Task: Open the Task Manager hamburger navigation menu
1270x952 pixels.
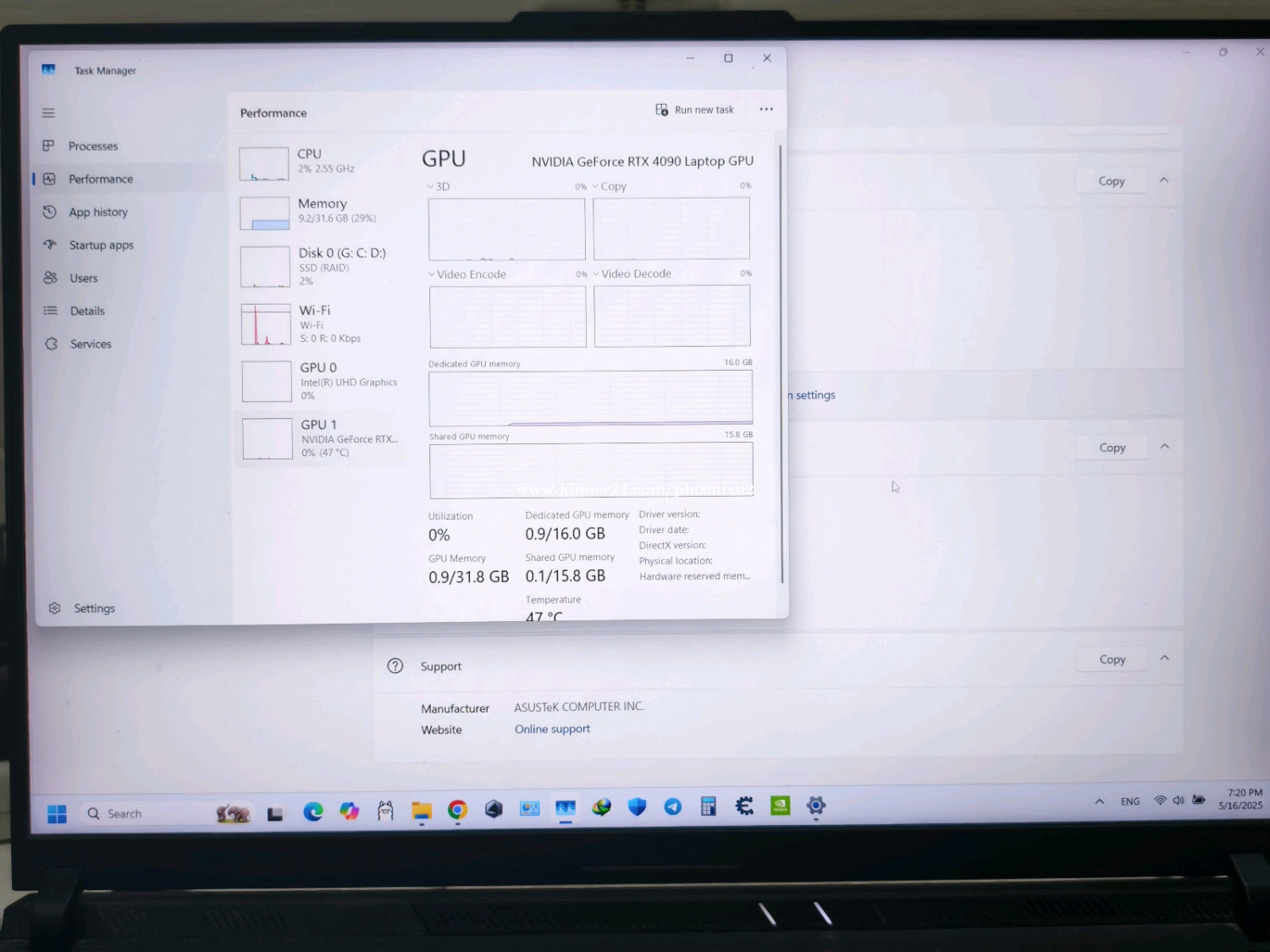Action: point(48,113)
